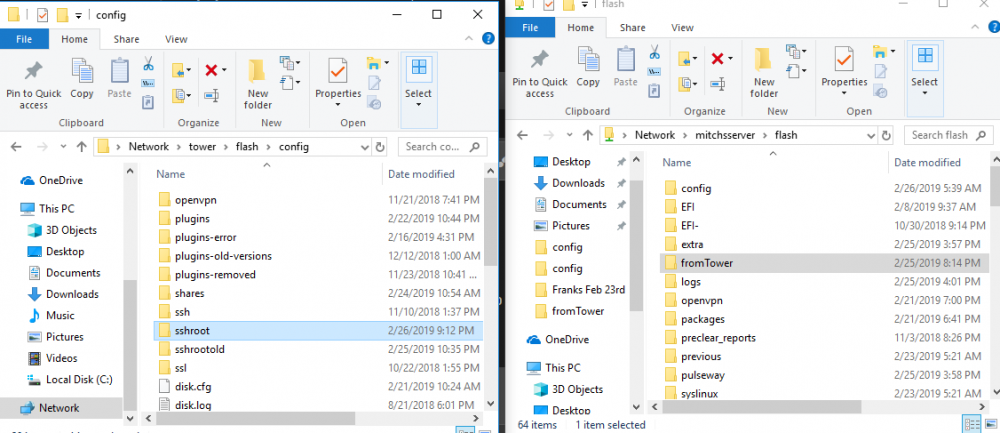Select Local Disk (C:) in config navigation

79,379
